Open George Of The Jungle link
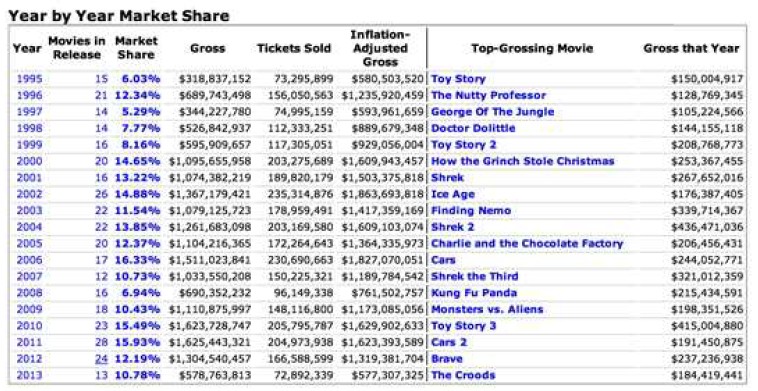758x391 pixels. 493,112
